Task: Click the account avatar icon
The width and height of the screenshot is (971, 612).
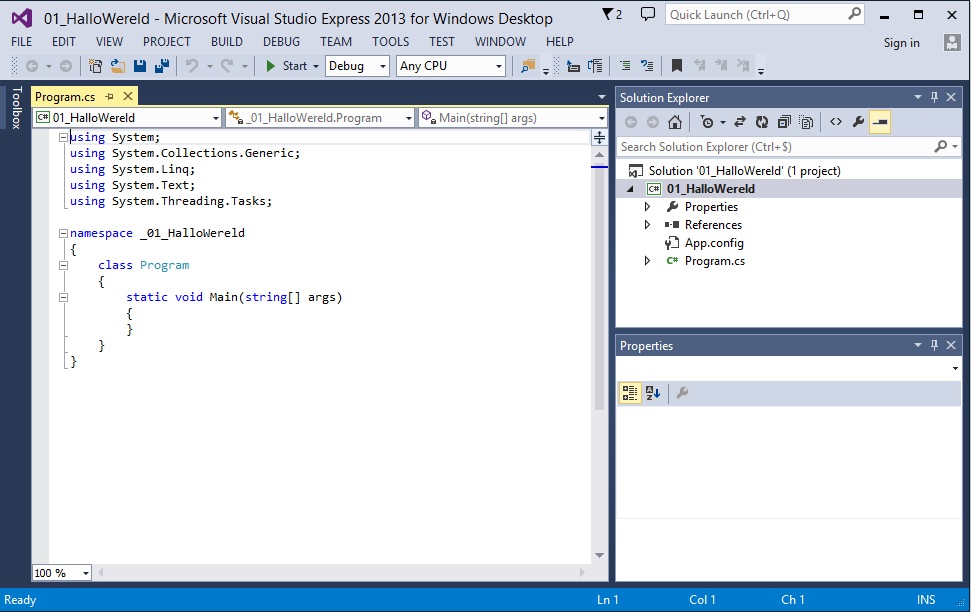Action: (952, 42)
